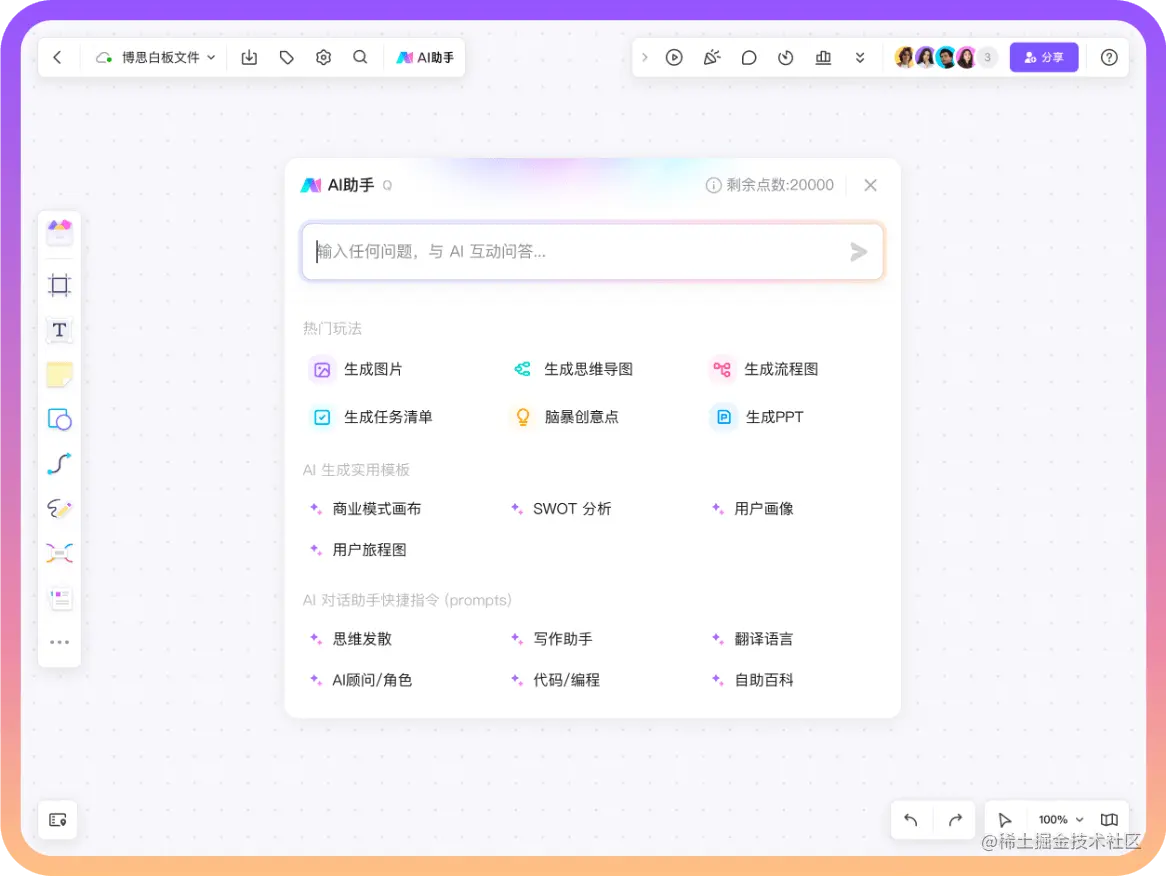The height and width of the screenshot is (876, 1166).
Task: Select the Text tool
Action: tap(59, 331)
